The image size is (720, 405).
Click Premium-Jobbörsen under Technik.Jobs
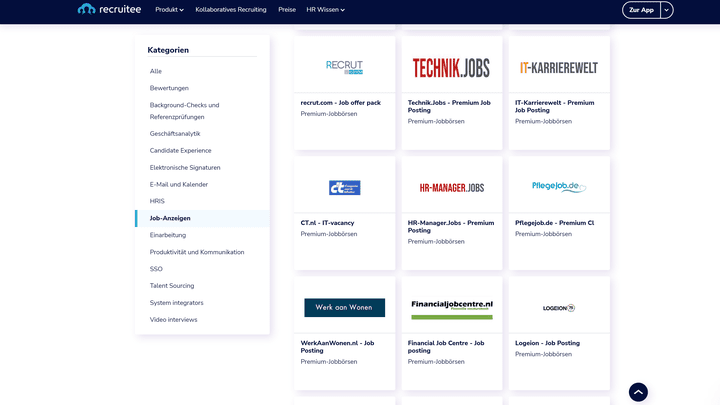coord(436,121)
